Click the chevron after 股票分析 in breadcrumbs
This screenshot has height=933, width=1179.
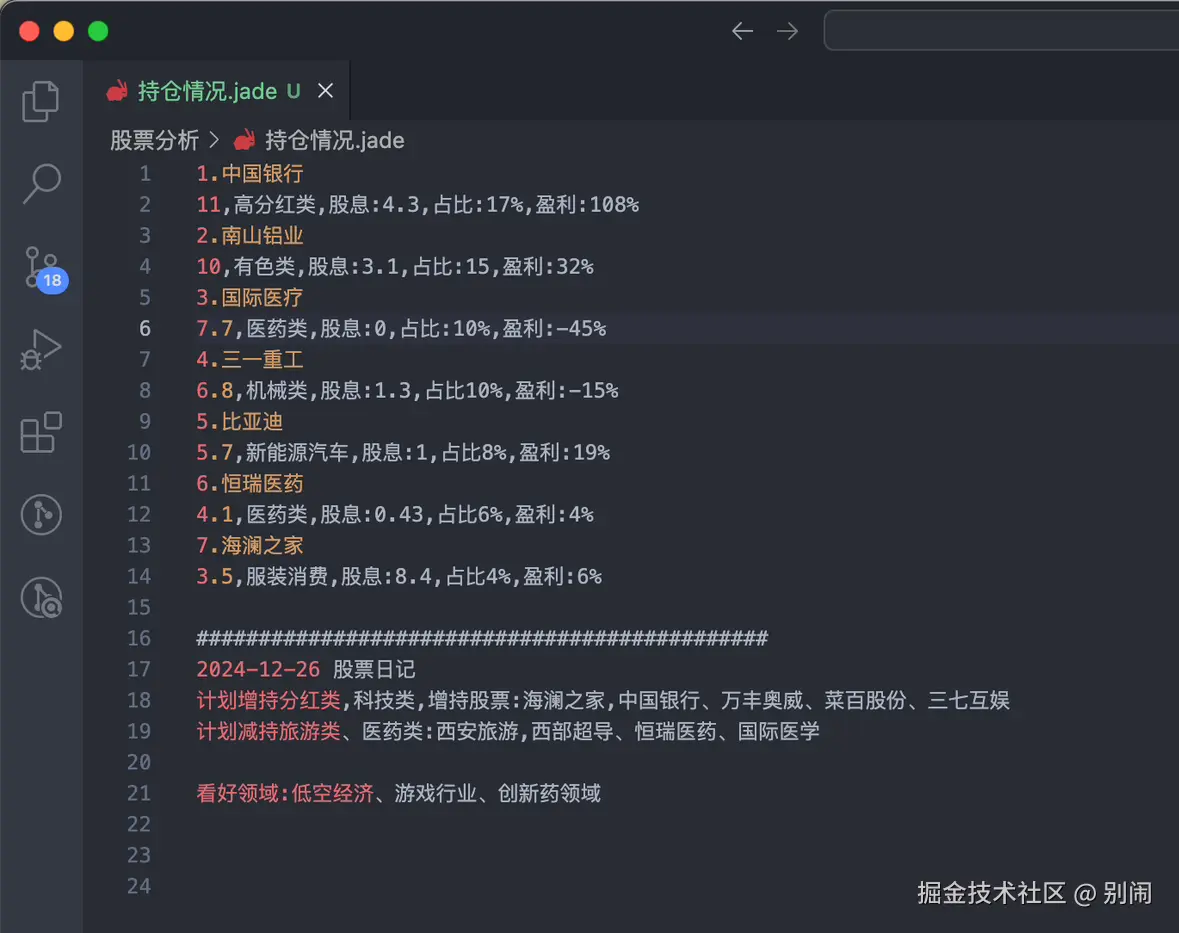214,140
